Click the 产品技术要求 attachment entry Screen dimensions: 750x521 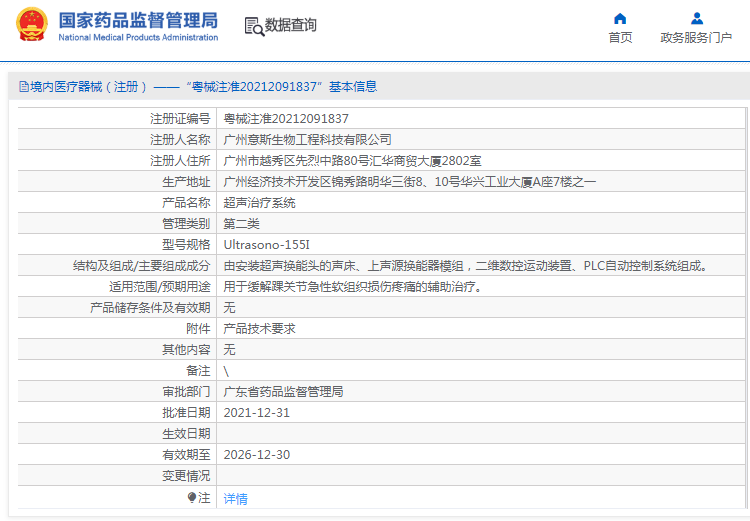(x=259, y=328)
